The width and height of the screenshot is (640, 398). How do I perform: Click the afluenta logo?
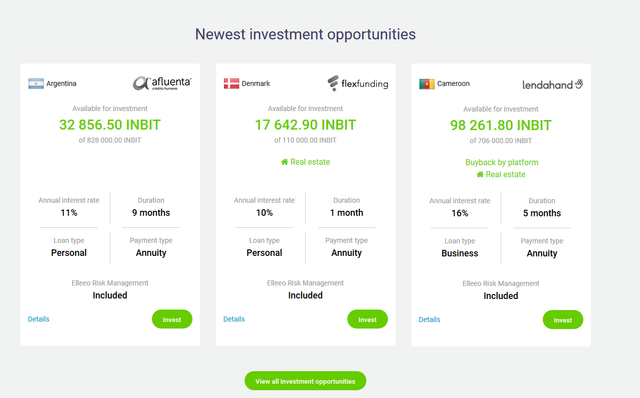click(162, 83)
